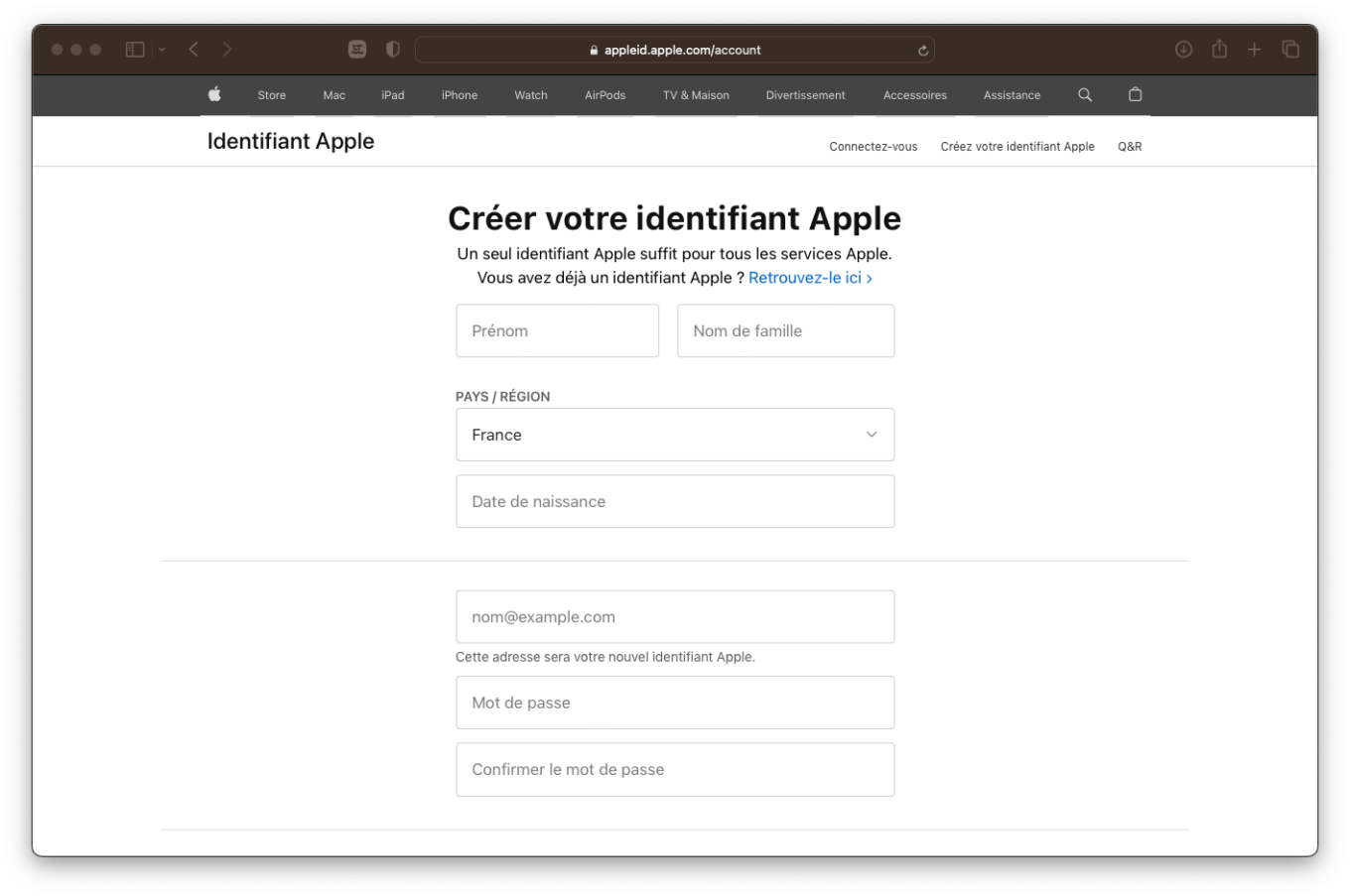The width and height of the screenshot is (1350, 896).
Task: Open the Divertissement menu
Action: pos(806,95)
